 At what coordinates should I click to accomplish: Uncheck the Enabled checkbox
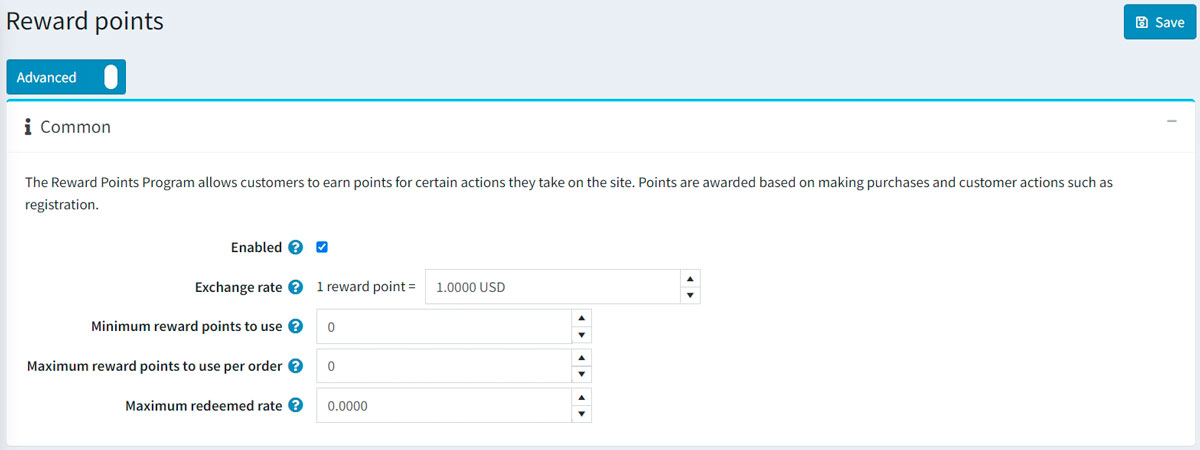click(x=322, y=248)
